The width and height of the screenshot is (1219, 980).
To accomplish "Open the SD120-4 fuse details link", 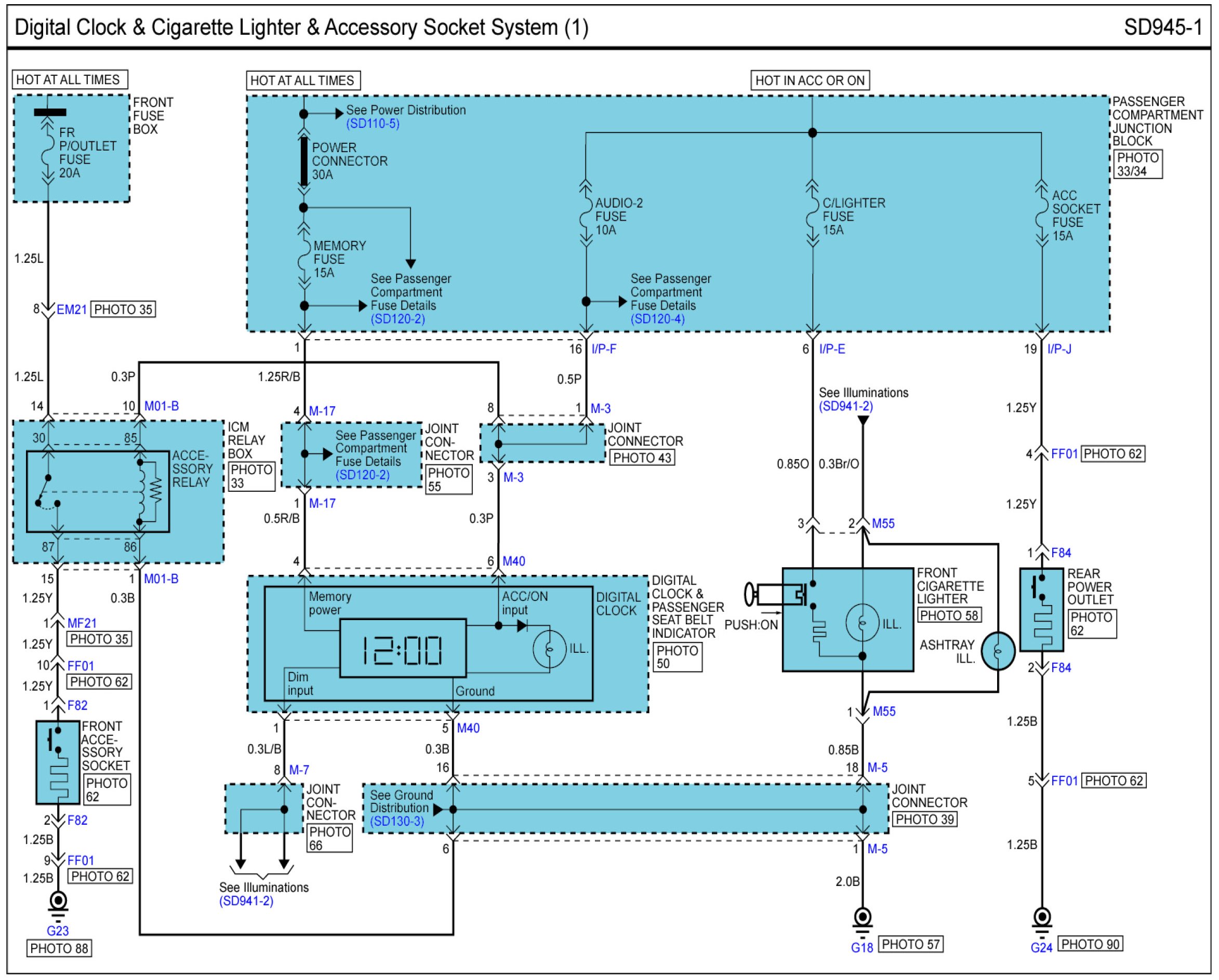I will [x=657, y=319].
